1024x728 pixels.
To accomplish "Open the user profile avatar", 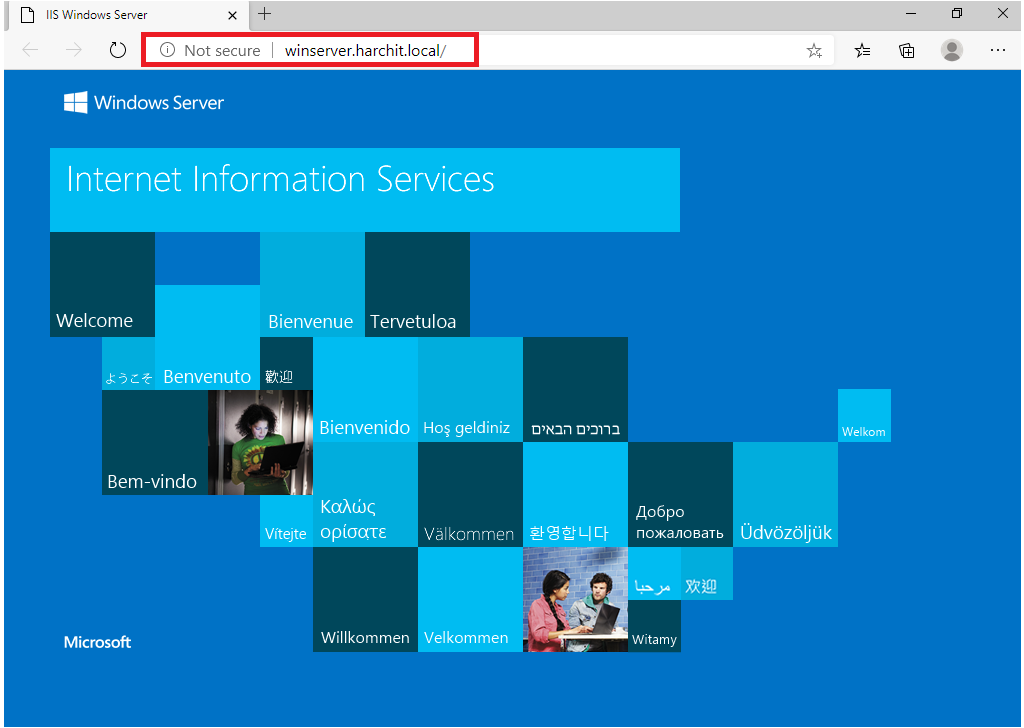I will pyautogui.click(x=952, y=50).
